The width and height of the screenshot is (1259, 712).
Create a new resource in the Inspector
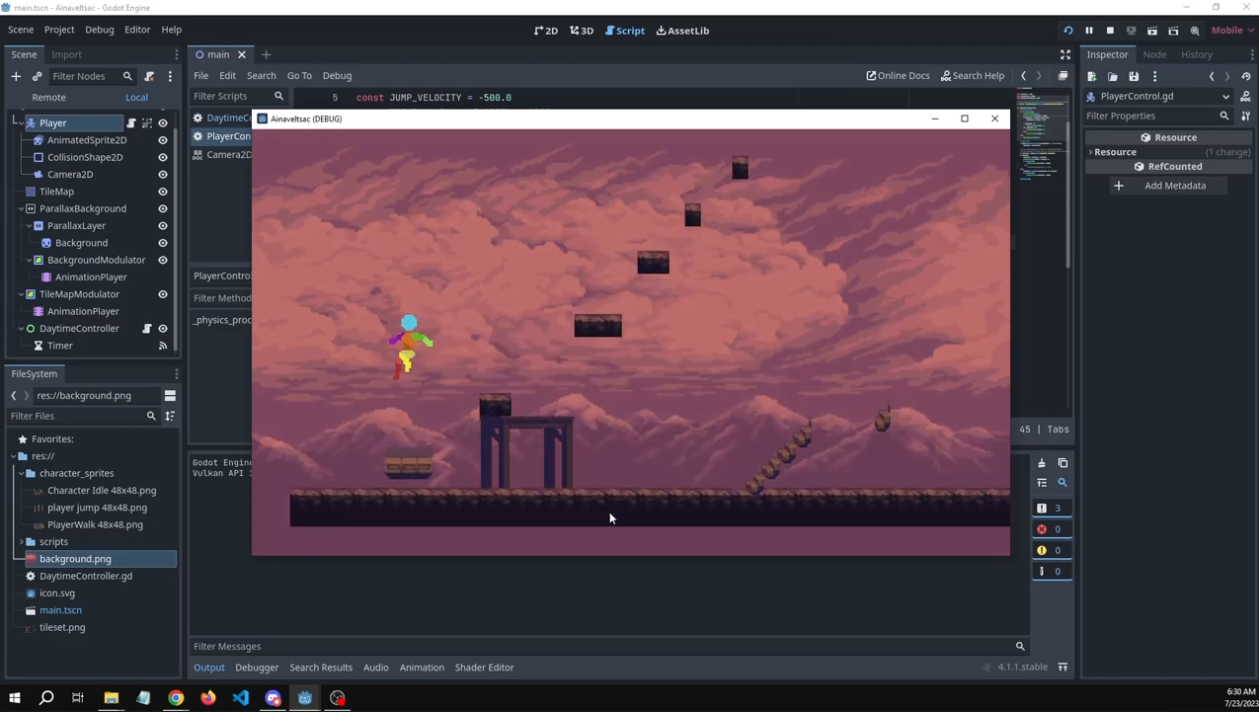click(1091, 77)
